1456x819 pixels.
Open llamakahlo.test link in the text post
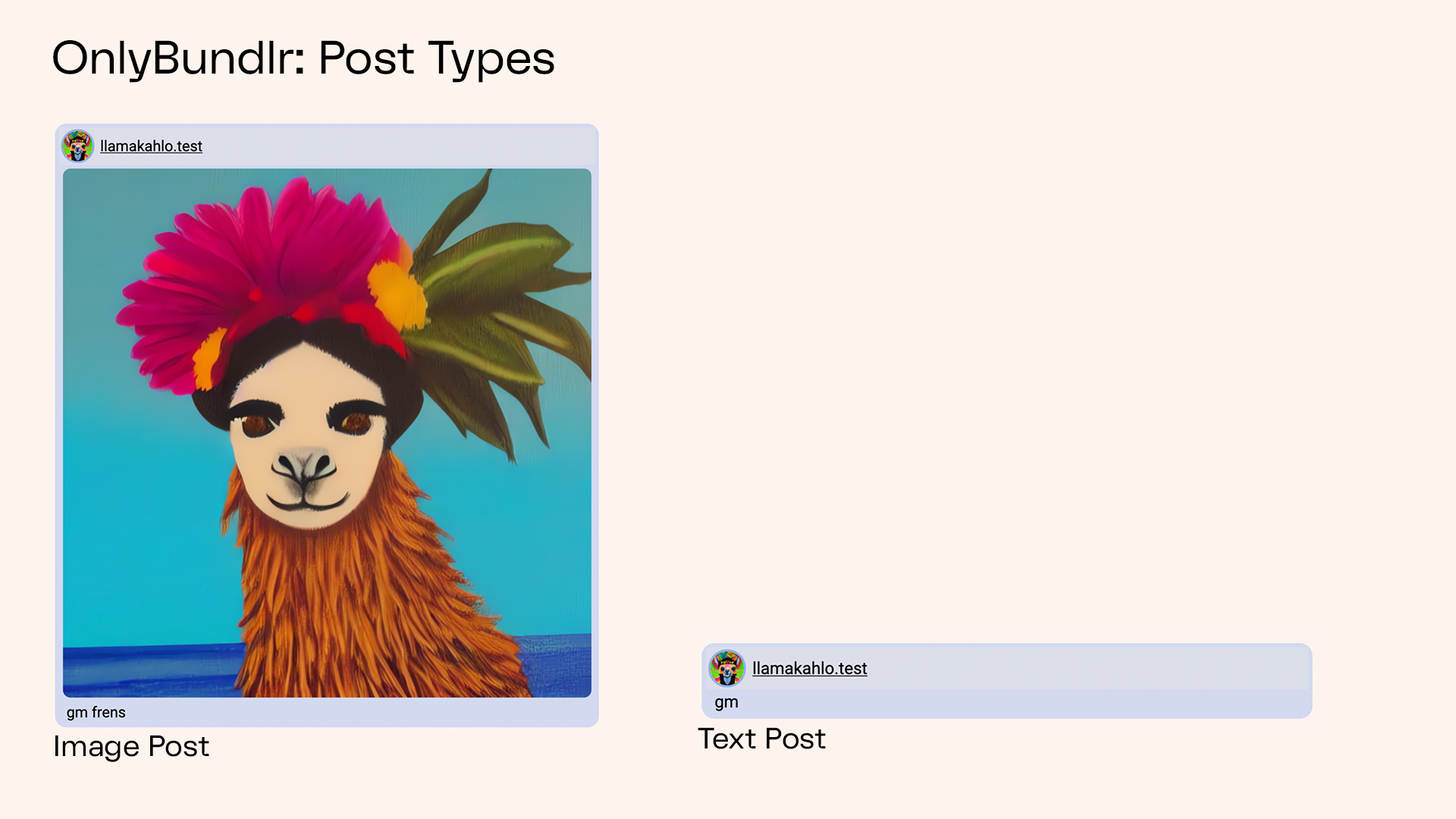click(809, 668)
